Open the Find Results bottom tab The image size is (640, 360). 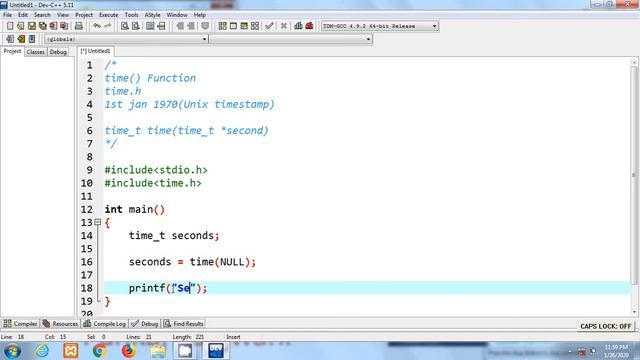coord(184,324)
